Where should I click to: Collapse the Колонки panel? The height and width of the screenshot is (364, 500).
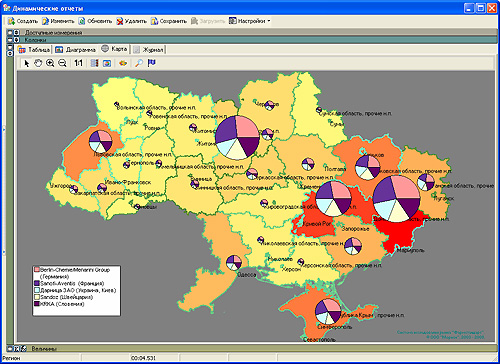tap(10, 40)
